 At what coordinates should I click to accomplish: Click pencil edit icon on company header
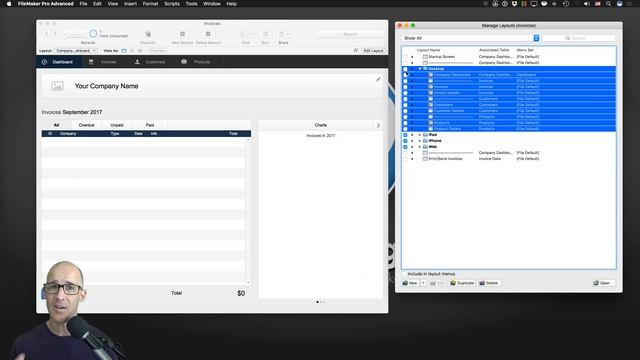pyautogui.click(x=378, y=79)
